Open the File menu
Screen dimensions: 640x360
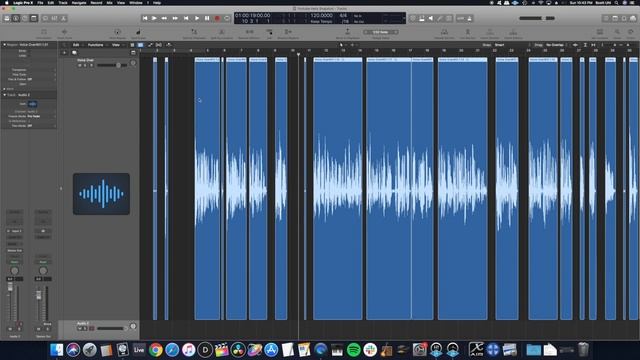click(40, 3)
